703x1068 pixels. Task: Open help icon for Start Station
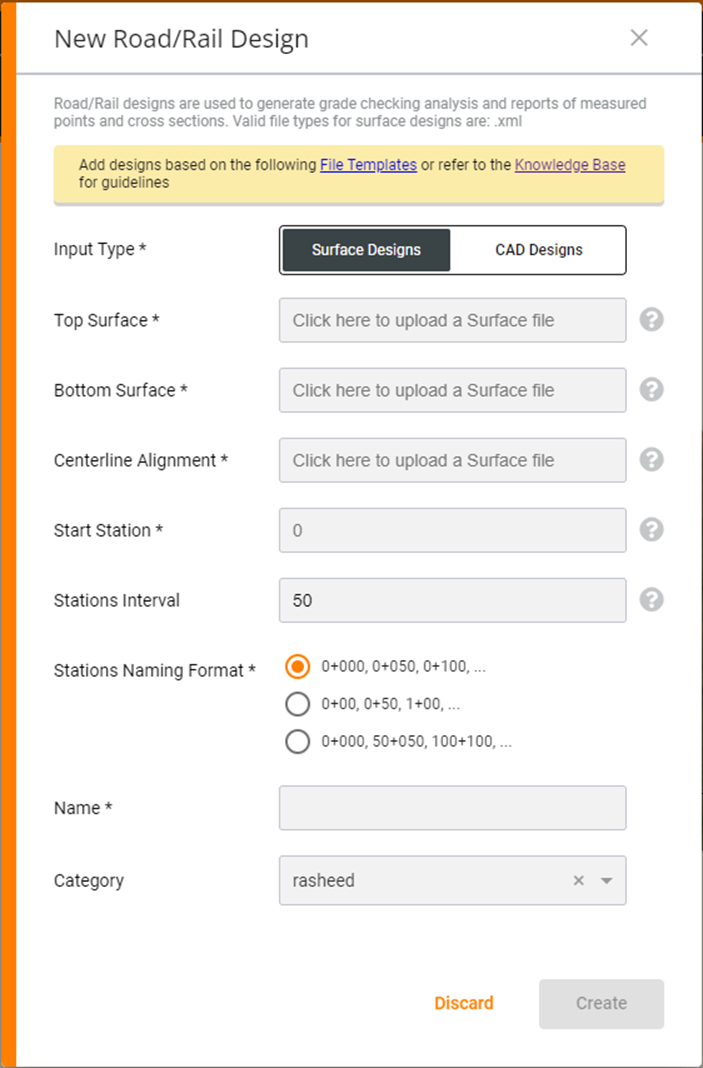tap(651, 529)
